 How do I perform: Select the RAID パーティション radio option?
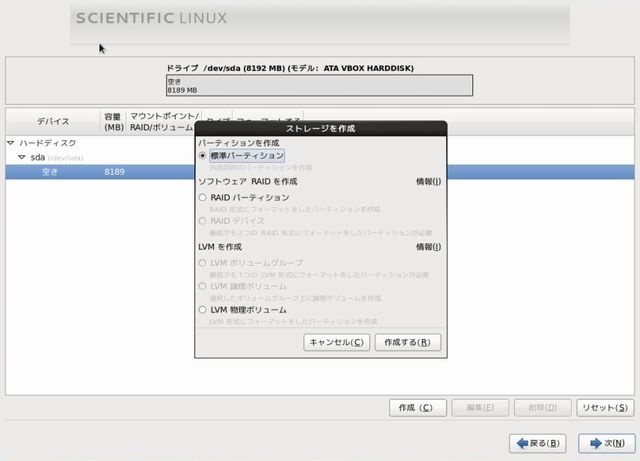tap(204, 198)
